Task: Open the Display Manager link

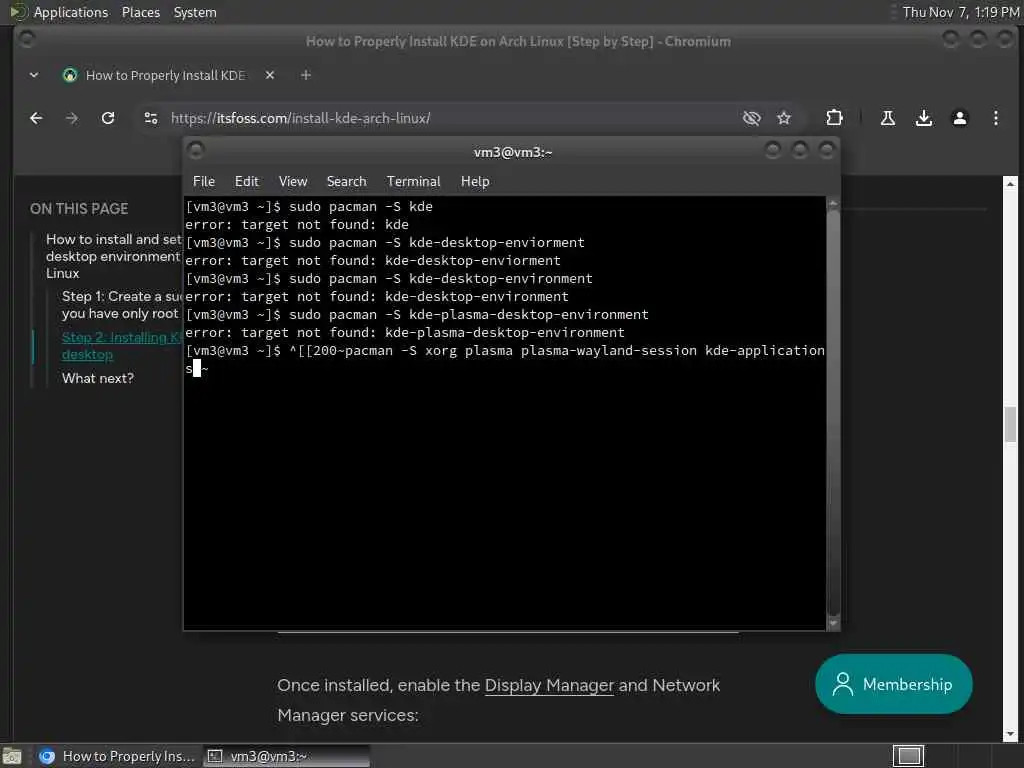Action: [549, 685]
